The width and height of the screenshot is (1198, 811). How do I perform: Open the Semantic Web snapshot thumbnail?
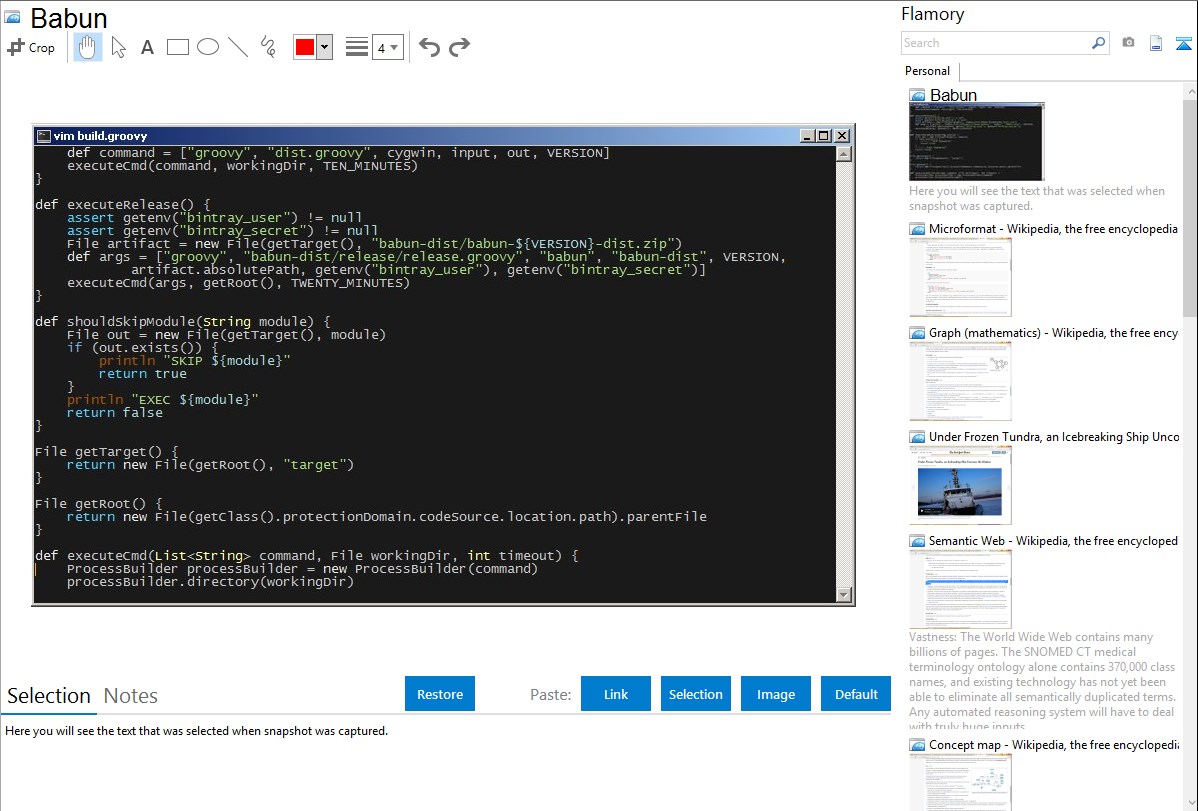tap(960, 589)
